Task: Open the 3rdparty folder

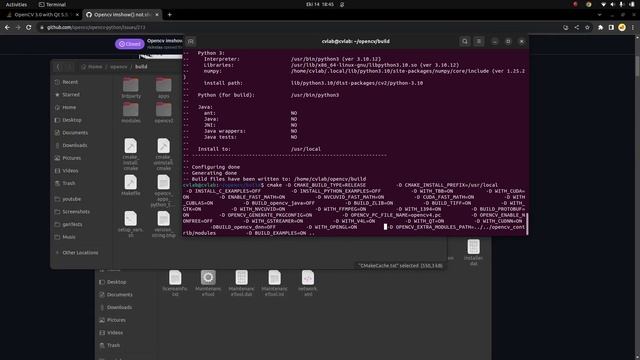Action: [131, 88]
